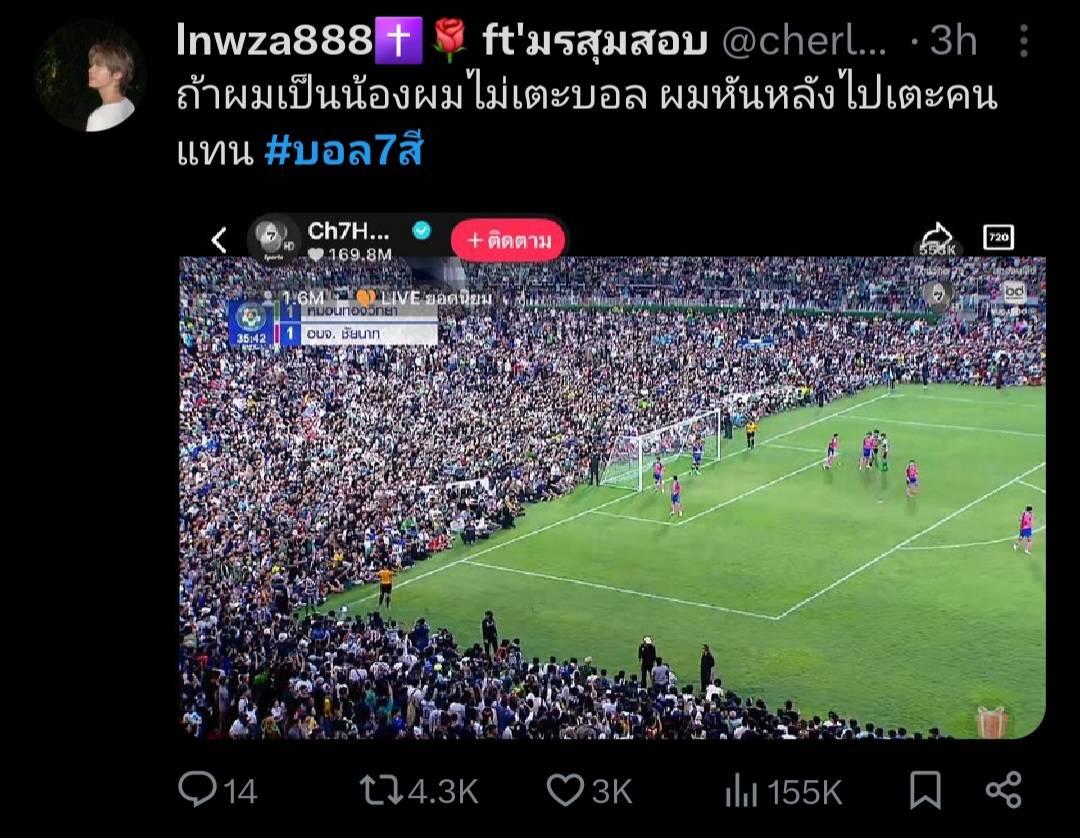Tap the retweet icon showing 4.3K
The height and width of the screenshot is (838, 1080).
[x=381, y=790]
